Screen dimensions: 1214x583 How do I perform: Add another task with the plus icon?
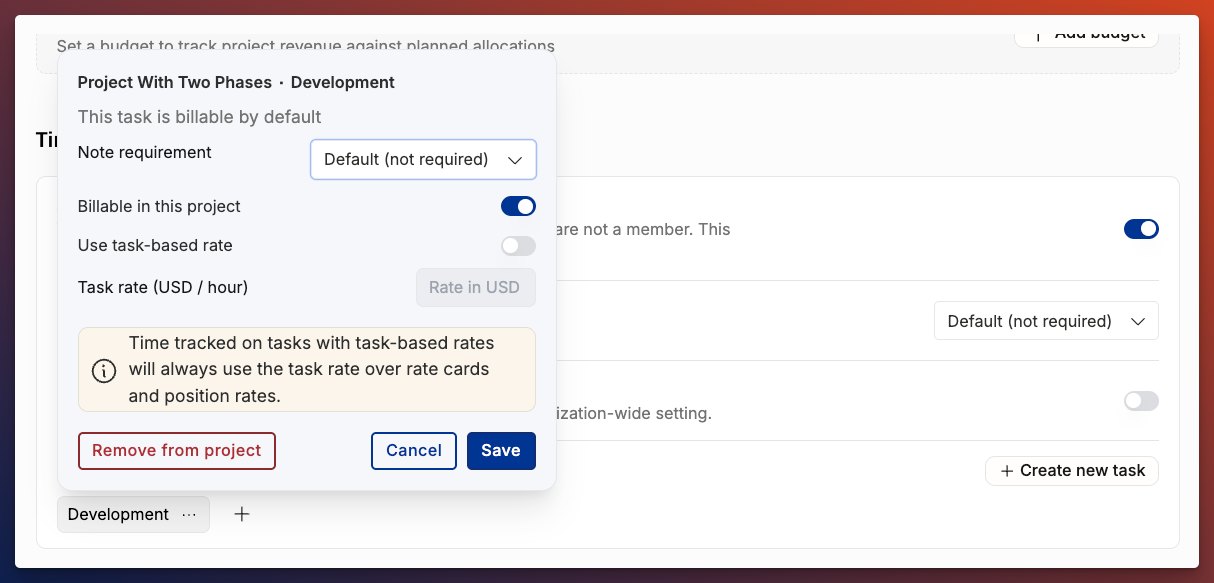coord(242,514)
